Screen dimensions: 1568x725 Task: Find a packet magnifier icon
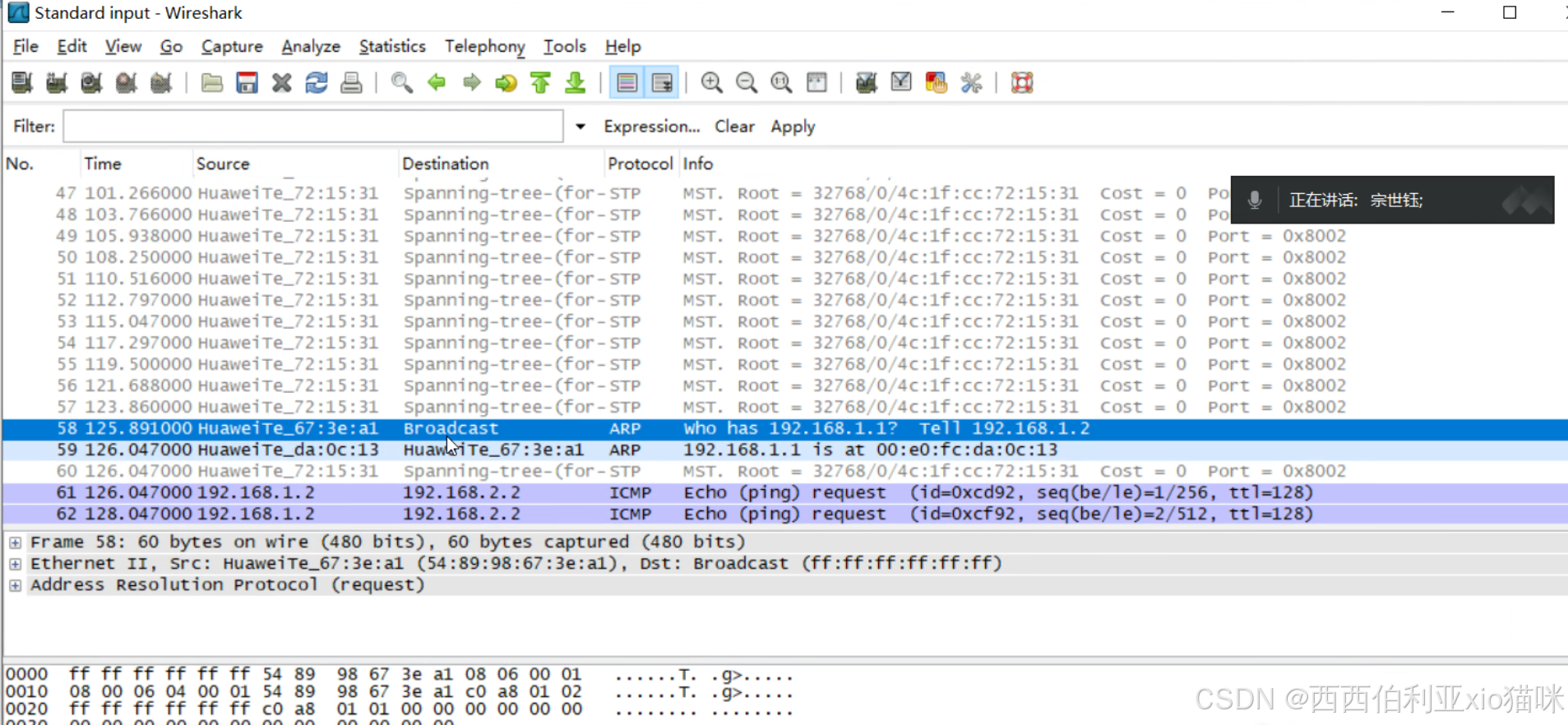[402, 82]
